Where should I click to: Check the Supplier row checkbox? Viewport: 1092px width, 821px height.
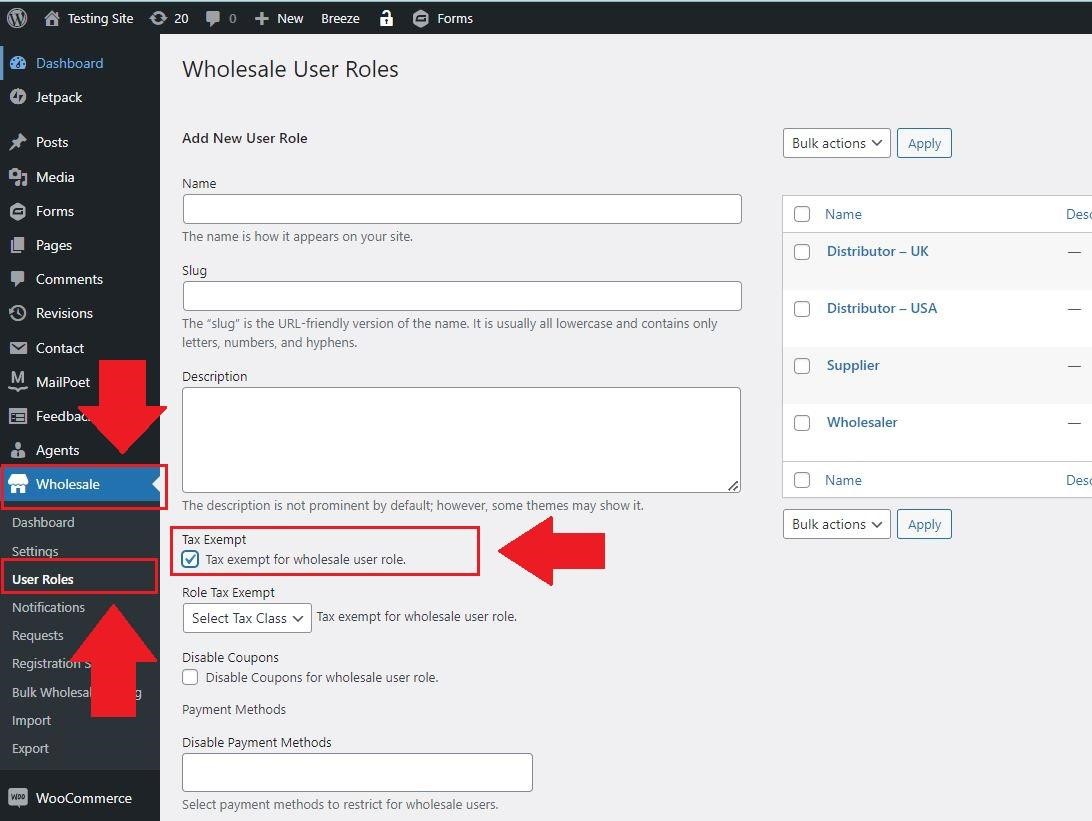pos(802,366)
